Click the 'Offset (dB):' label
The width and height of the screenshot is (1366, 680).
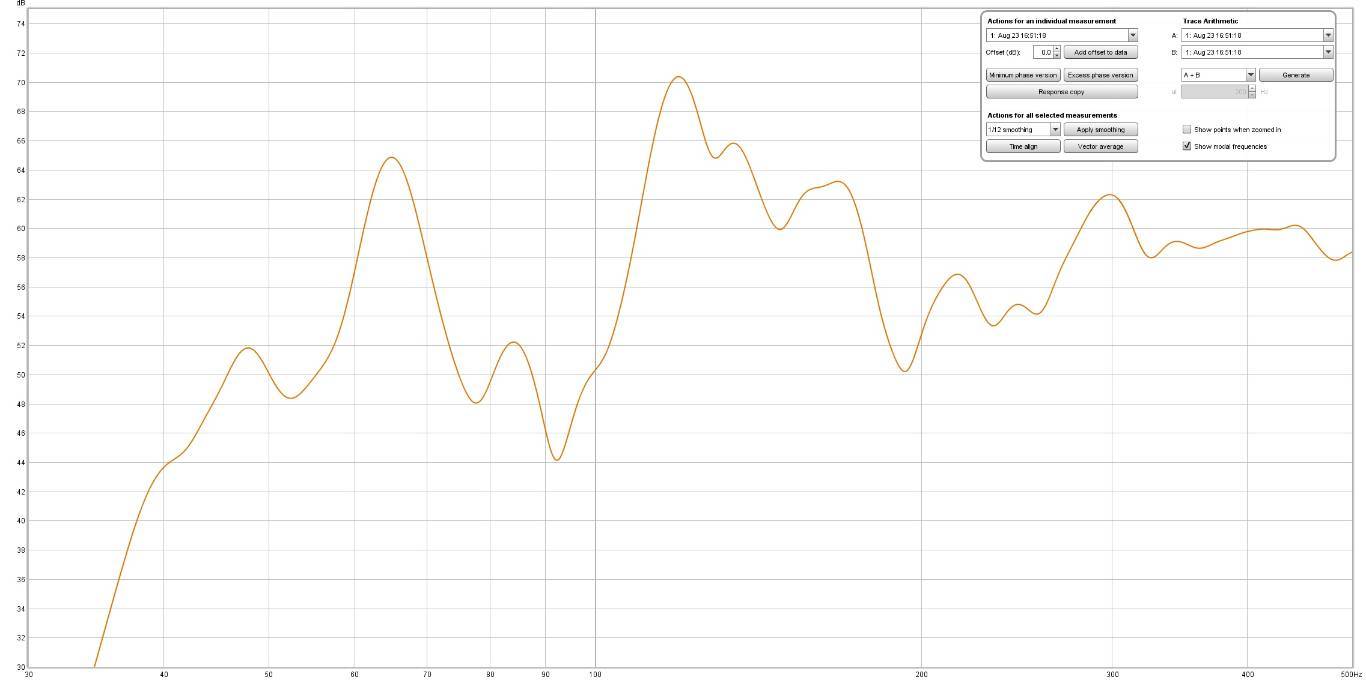pyautogui.click(x=1003, y=52)
